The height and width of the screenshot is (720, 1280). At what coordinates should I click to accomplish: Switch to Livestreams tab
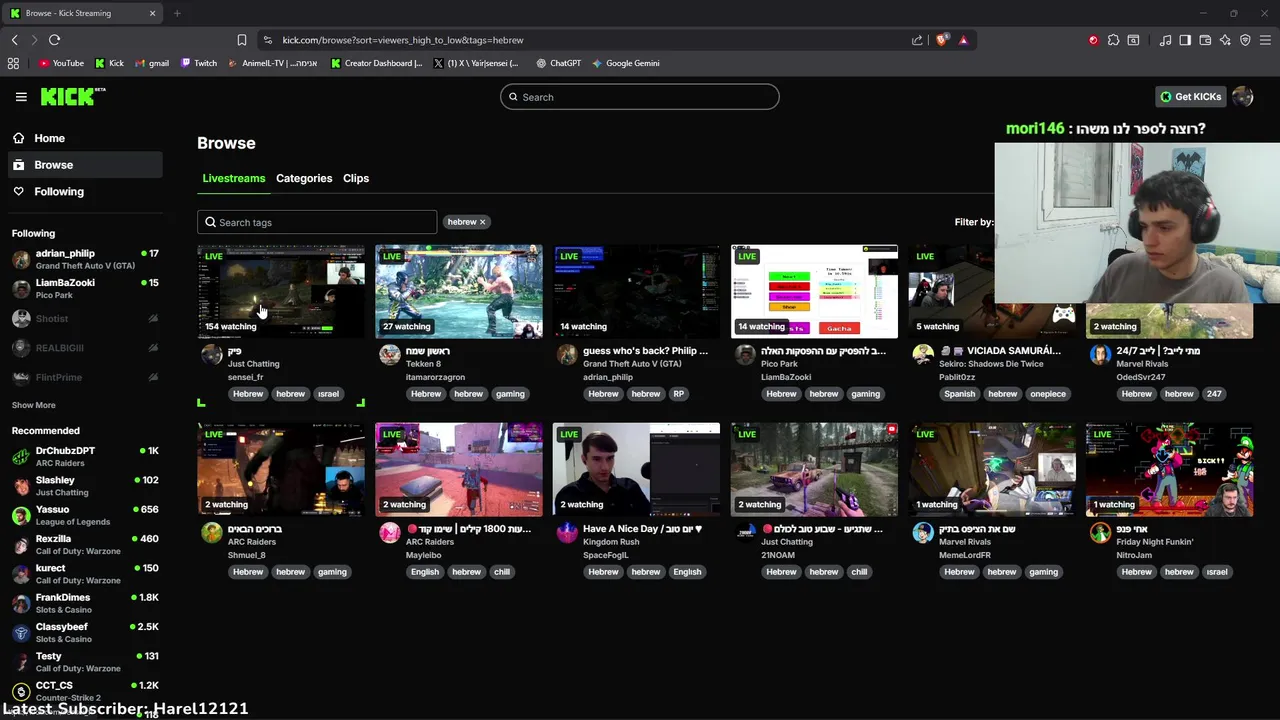(234, 178)
